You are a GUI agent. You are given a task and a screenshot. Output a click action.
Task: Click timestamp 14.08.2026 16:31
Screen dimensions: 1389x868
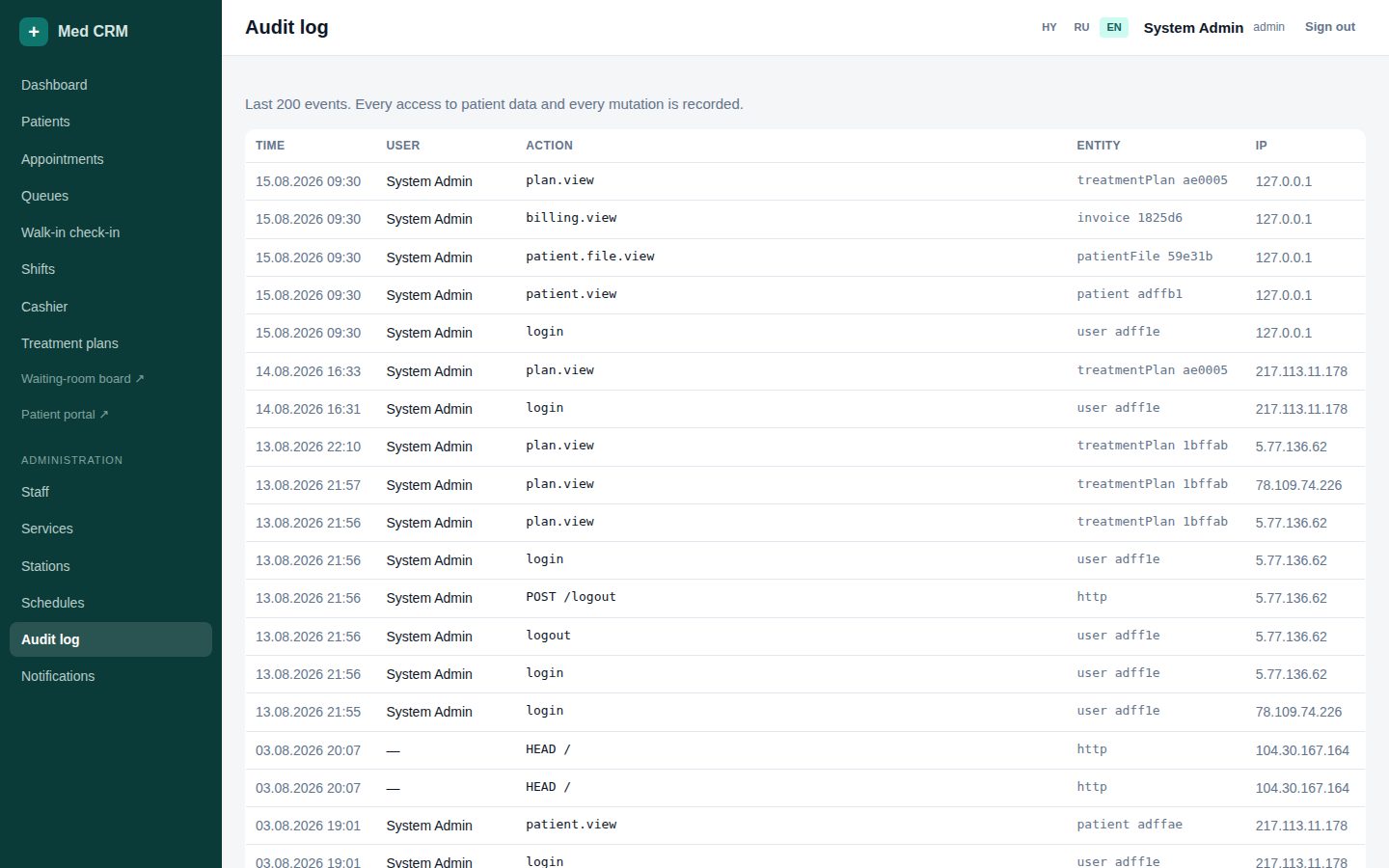click(308, 409)
